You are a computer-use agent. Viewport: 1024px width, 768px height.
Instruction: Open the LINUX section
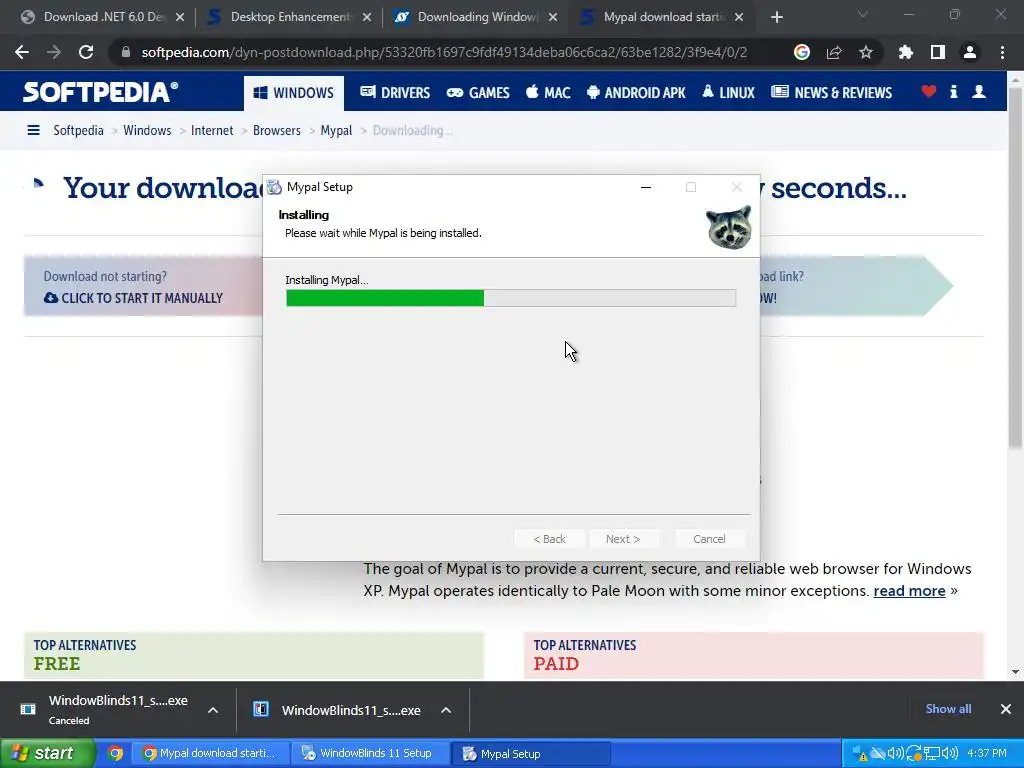(729, 93)
